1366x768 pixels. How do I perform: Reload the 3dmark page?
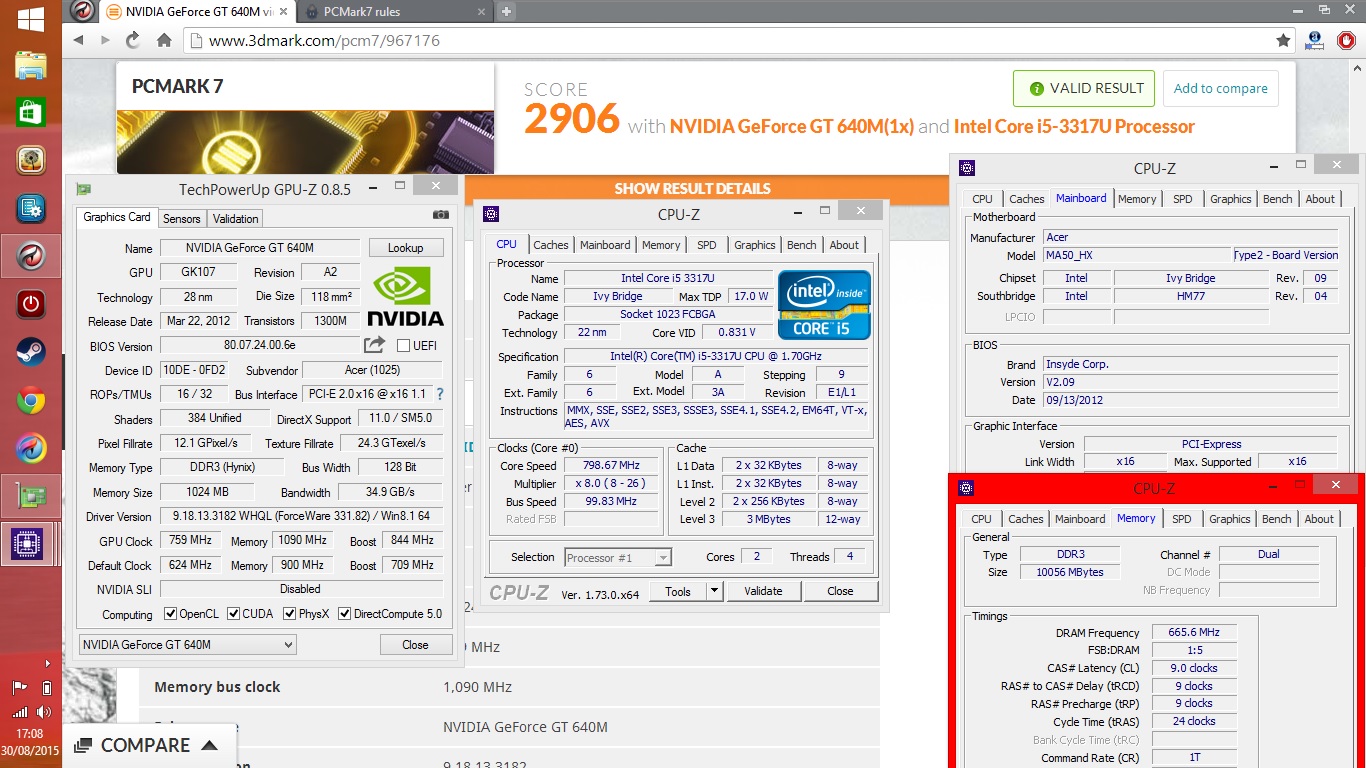pyautogui.click(x=133, y=40)
